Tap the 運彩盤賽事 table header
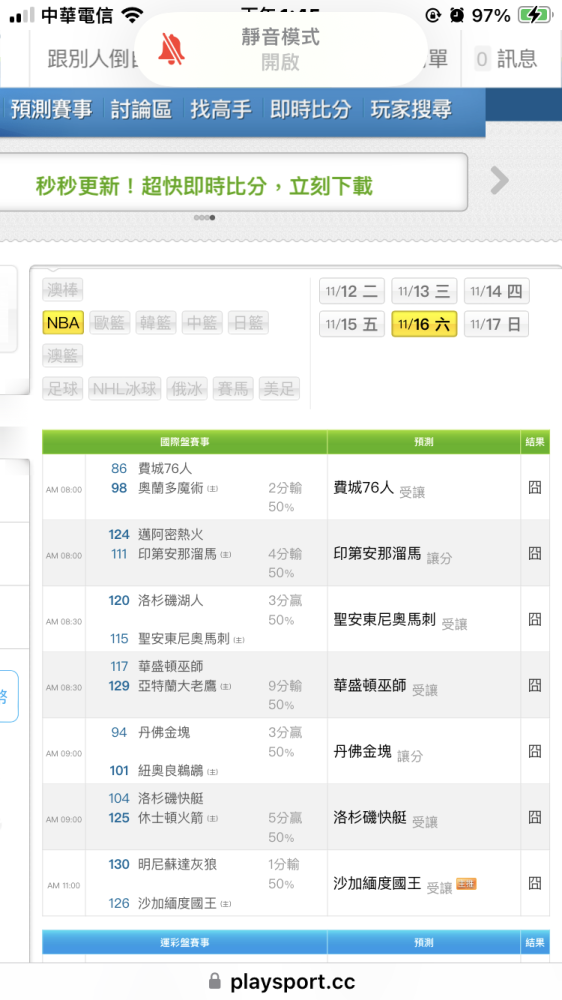562x1000 pixels. pos(184,942)
